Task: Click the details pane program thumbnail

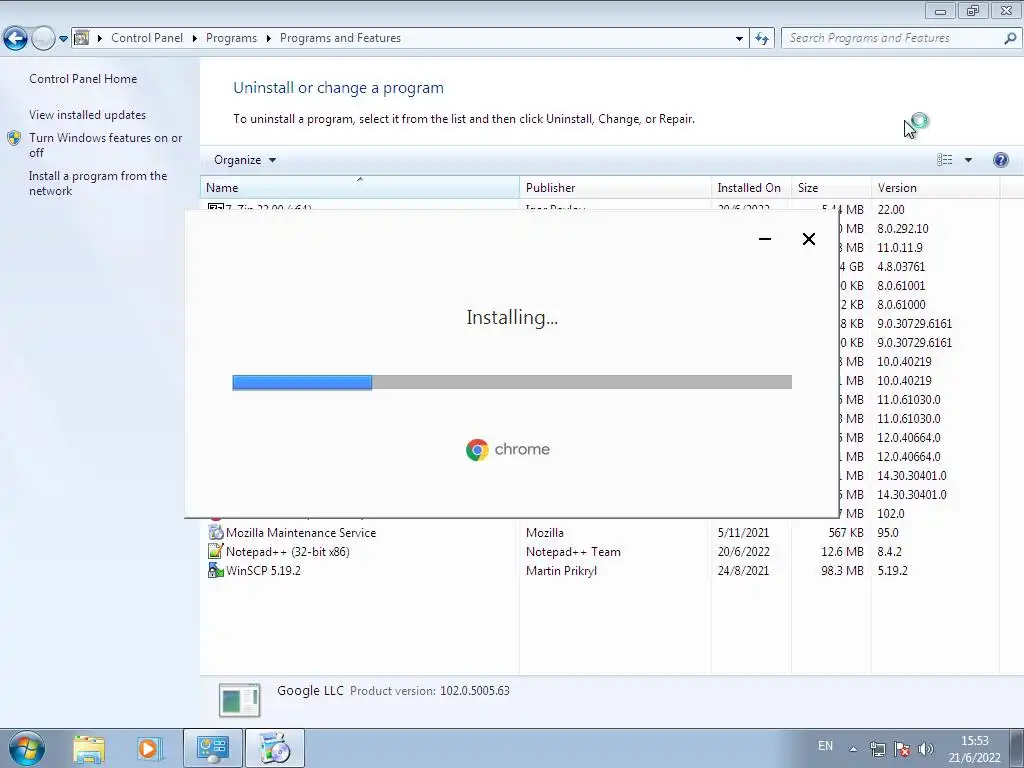Action: (239, 700)
